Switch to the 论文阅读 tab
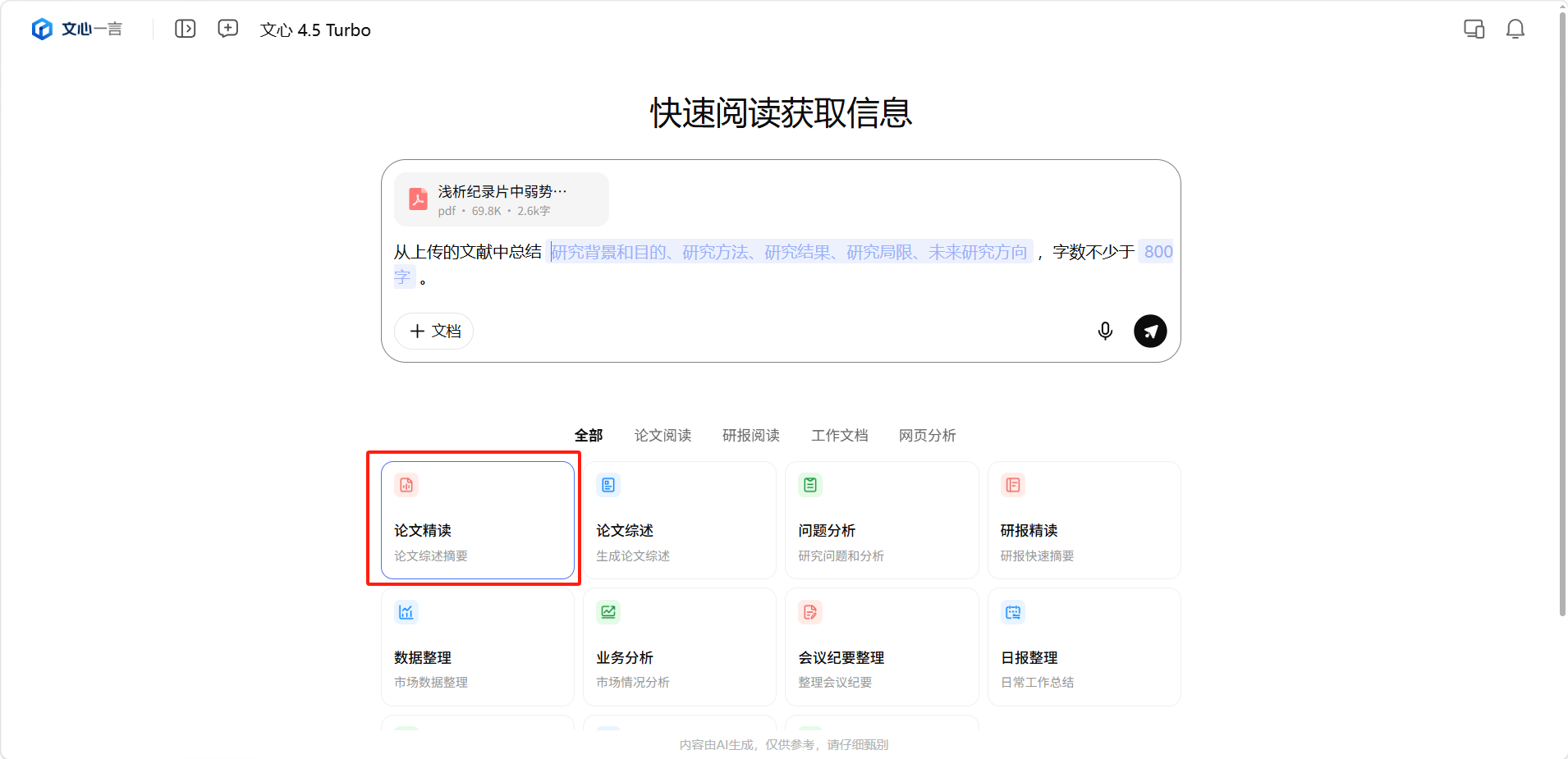Image resolution: width=1568 pixels, height=759 pixels. 663,435
